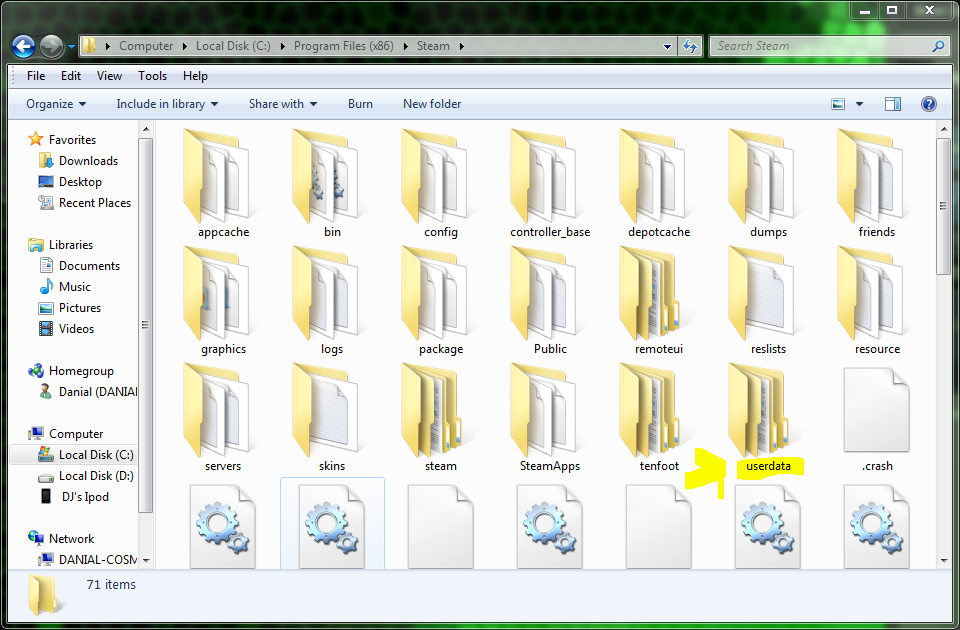The width and height of the screenshot is (960, 630).
Task: Open the steam folder
Action: (441, 418)
